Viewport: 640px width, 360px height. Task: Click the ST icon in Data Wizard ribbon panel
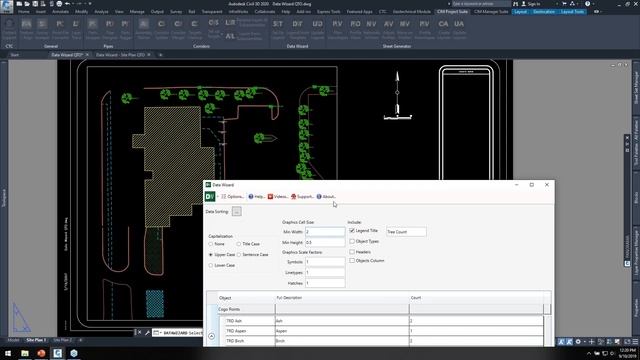(278, 24)
